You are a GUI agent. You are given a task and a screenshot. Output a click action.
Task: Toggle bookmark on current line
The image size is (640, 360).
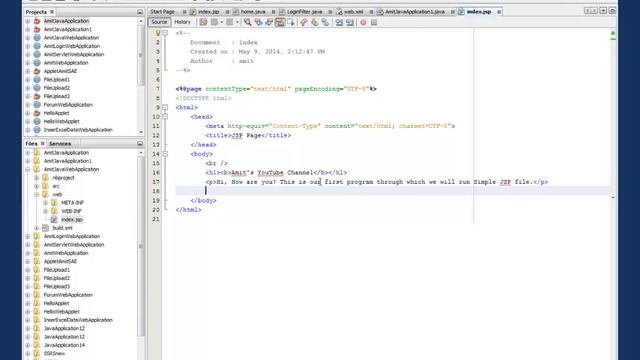325,22
